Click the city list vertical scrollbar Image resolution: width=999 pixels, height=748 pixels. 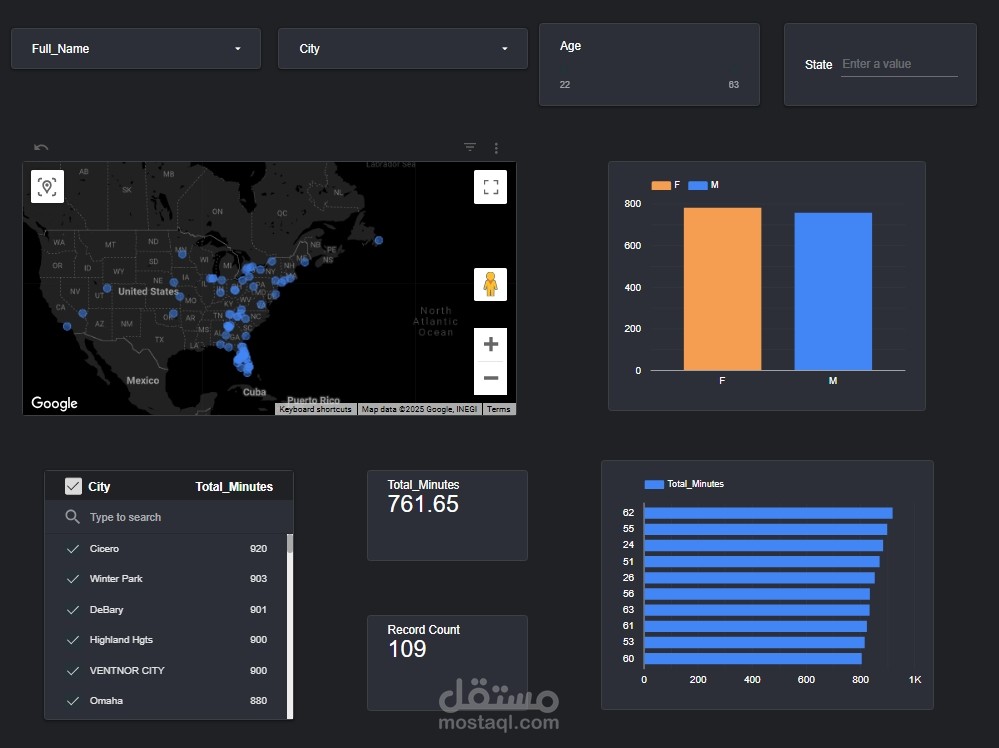[290, 626]
